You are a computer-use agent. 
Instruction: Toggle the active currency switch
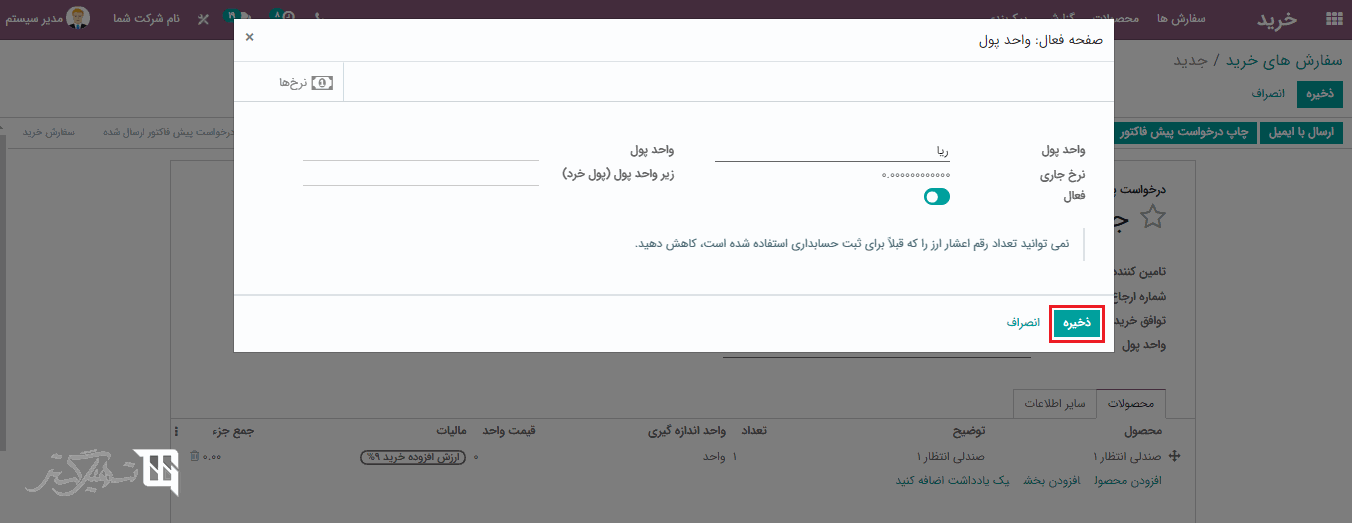click(936, 197)
